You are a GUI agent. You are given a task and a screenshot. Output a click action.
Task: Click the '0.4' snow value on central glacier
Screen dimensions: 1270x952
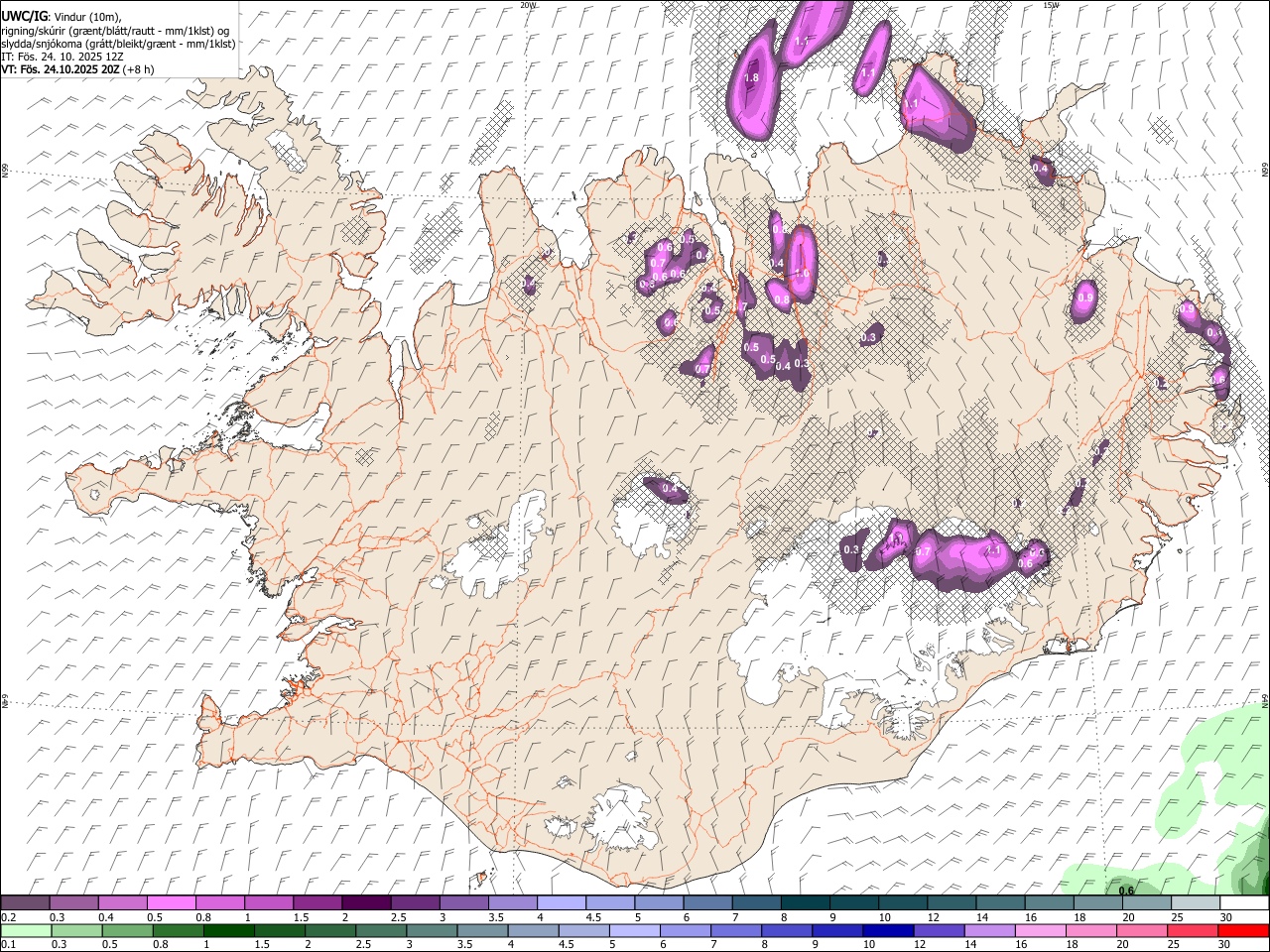click(670, 488)
